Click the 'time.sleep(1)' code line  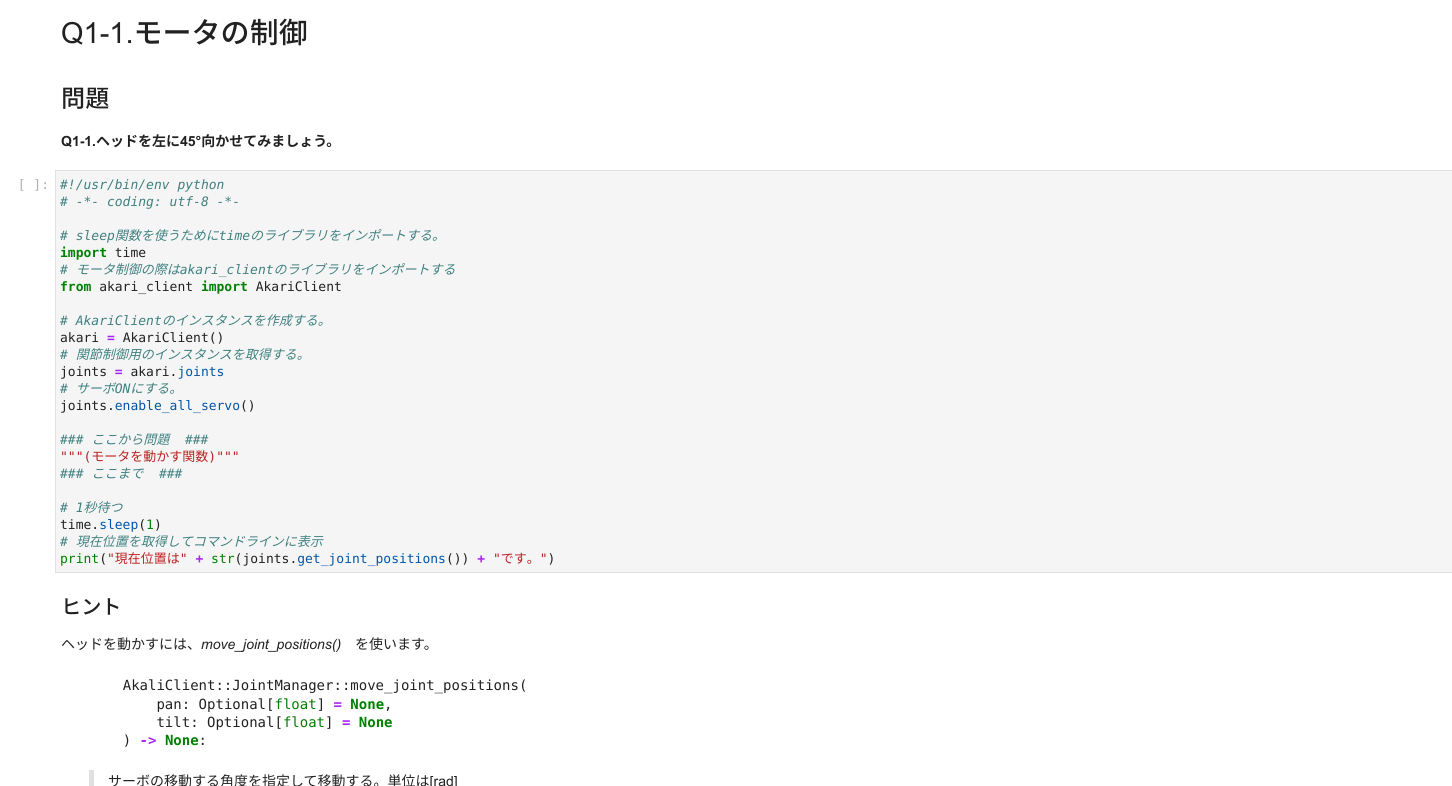coord(110,525)
